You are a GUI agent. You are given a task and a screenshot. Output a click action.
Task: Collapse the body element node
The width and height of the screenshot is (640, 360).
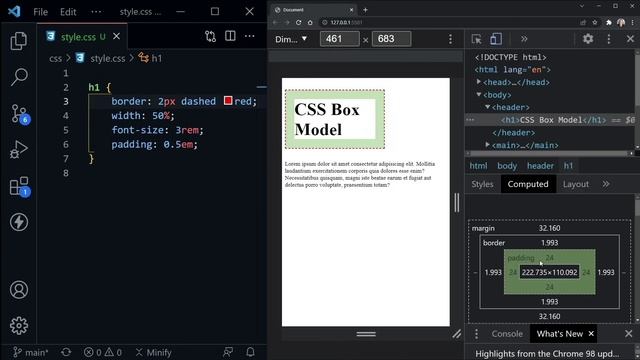(479, 95)
